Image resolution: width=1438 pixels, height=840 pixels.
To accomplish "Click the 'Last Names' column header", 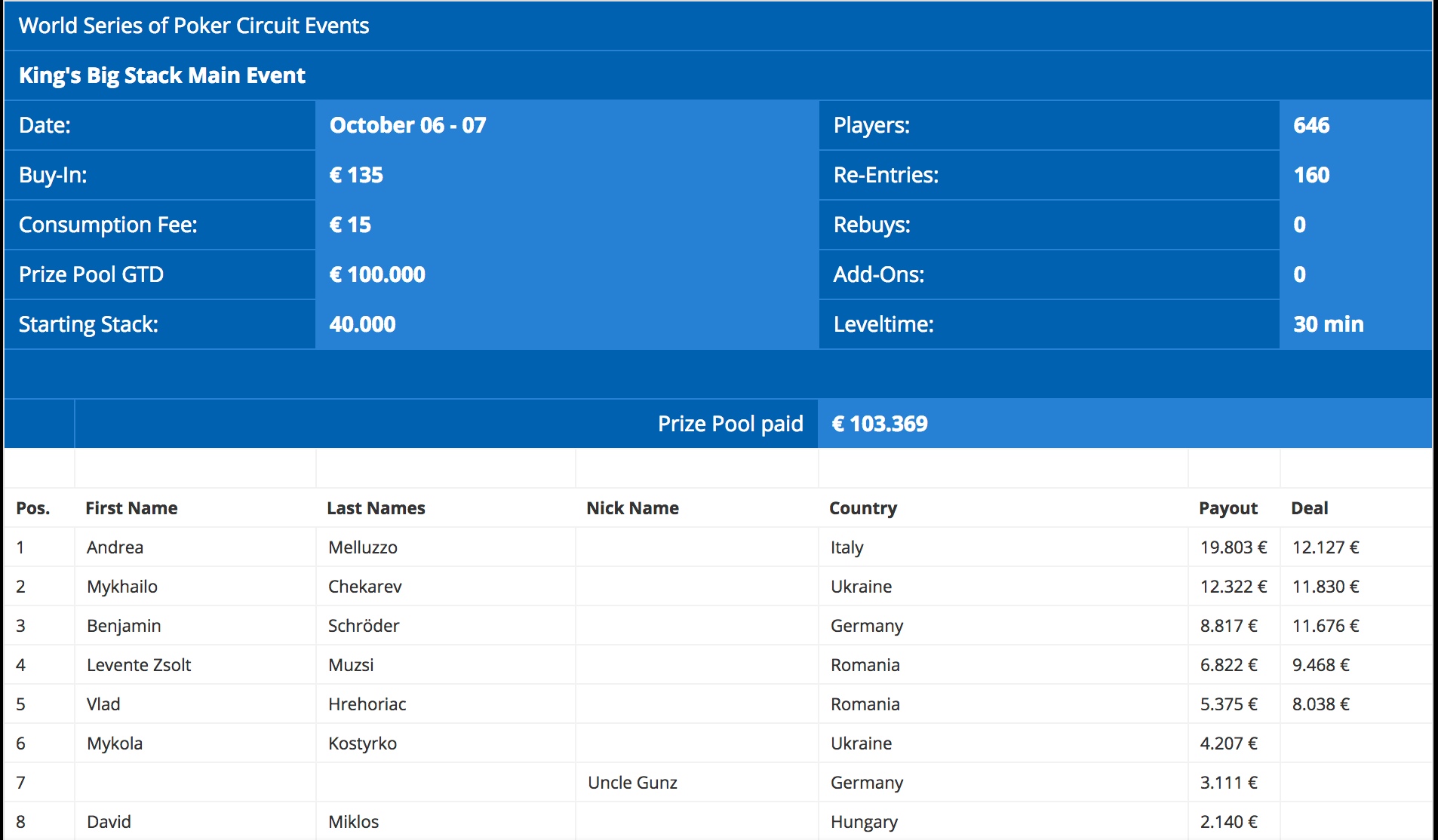I will pyautogui.click(x=376, y=508).
